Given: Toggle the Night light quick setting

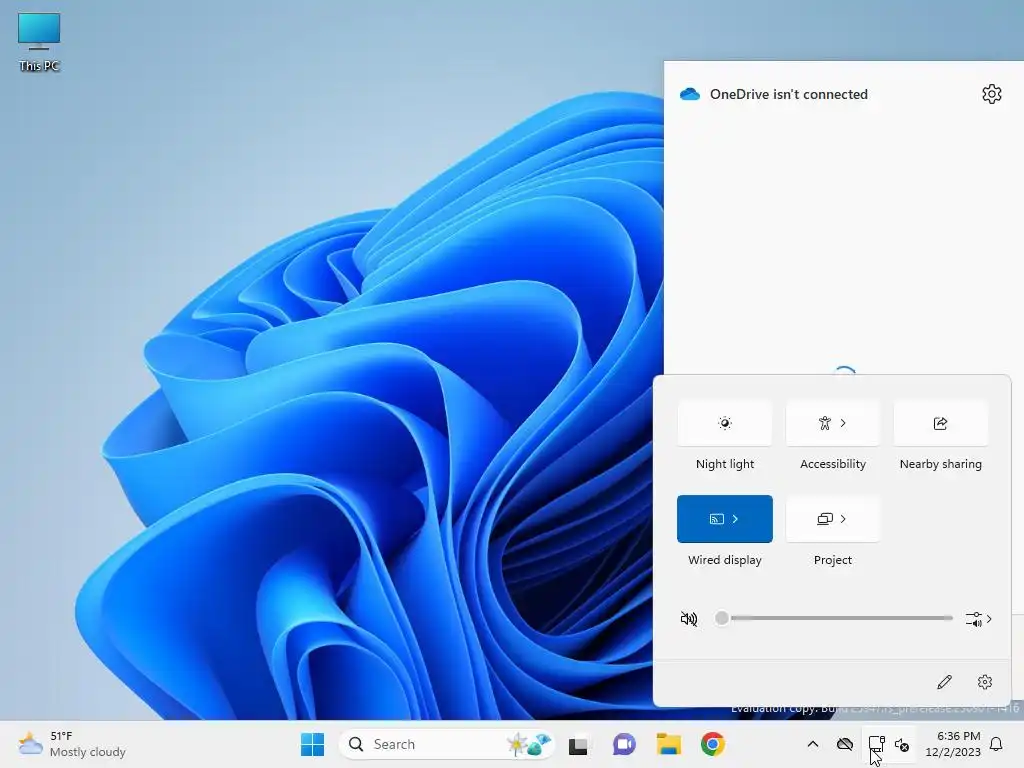Looking at the screenshot, I should point(724,423).
